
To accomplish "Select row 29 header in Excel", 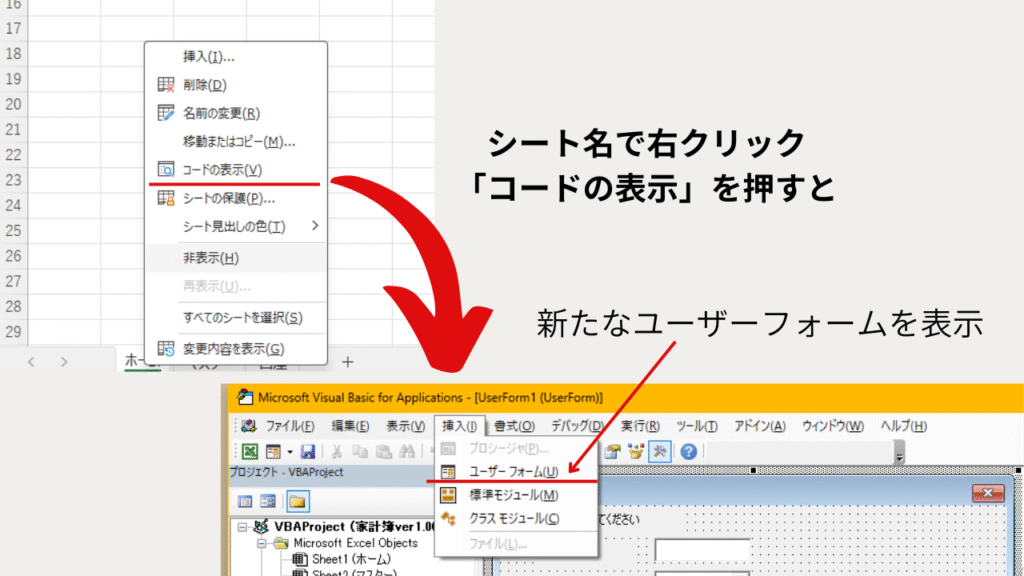I will pos(13,332).
